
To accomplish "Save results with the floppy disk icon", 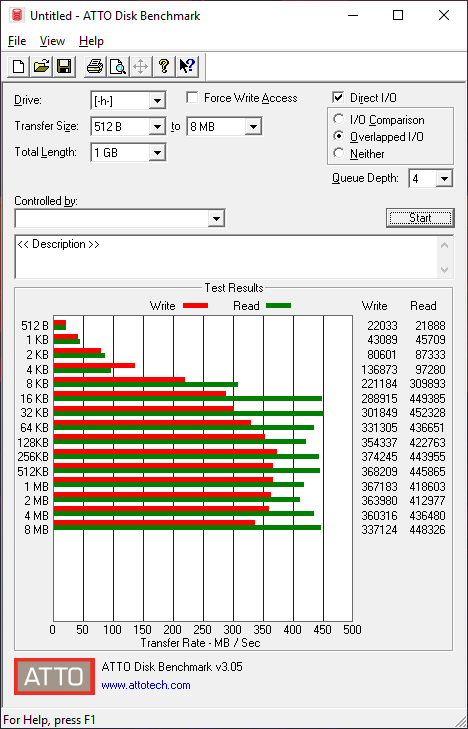I will 64,66.
